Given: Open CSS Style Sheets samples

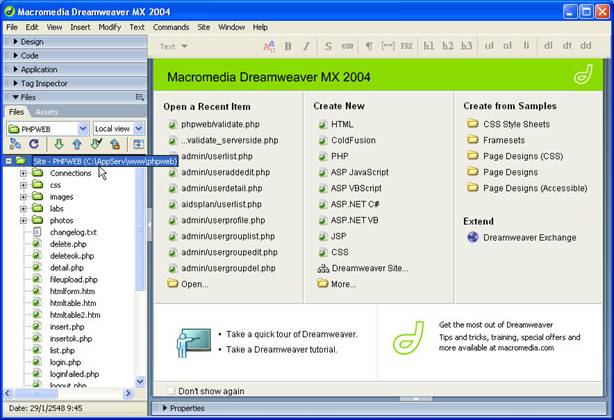Looking at the screenshot, I should pos(516,124).
